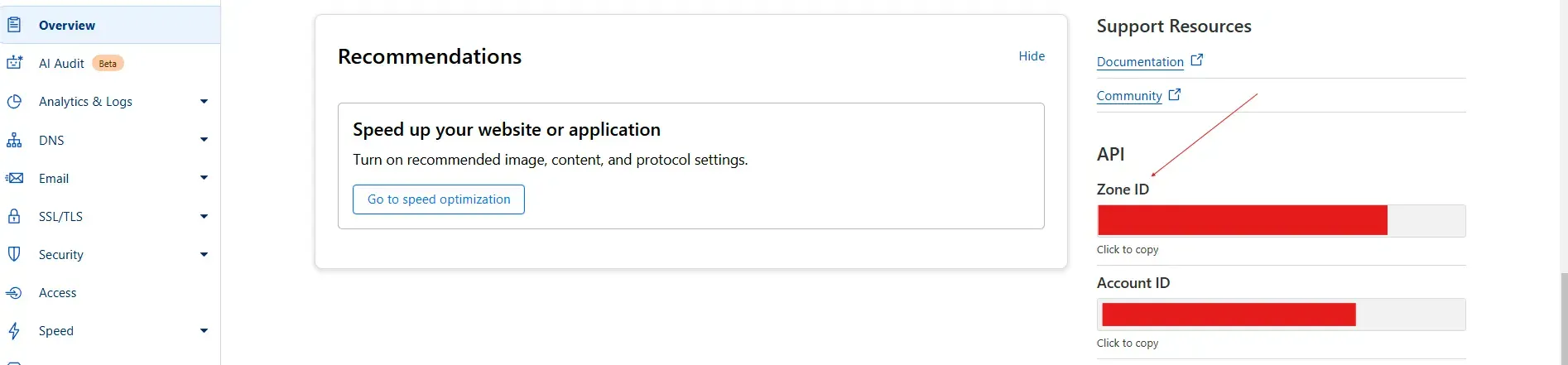Open the Documentation support link
1568x365 pixels.
tap(1140, 62)
